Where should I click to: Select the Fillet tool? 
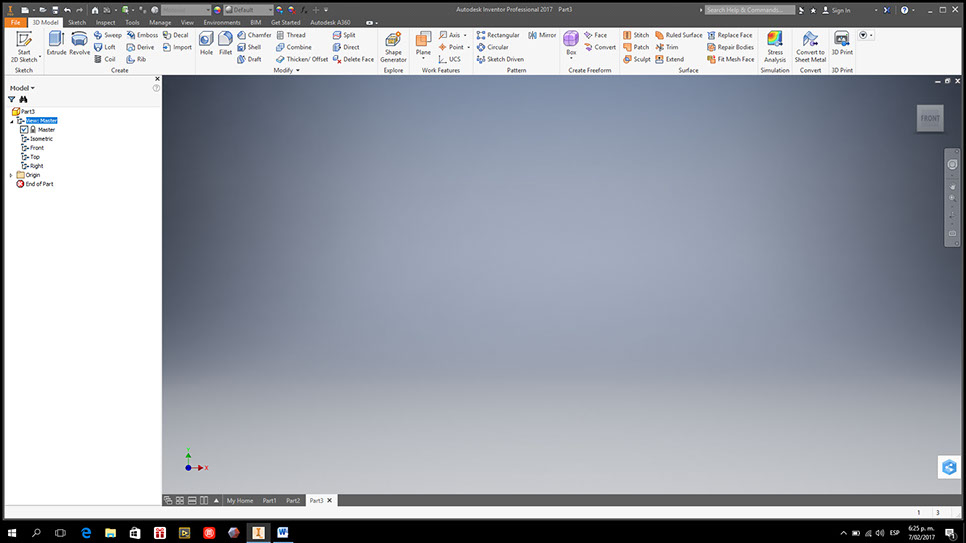click(x=225, y=44)
